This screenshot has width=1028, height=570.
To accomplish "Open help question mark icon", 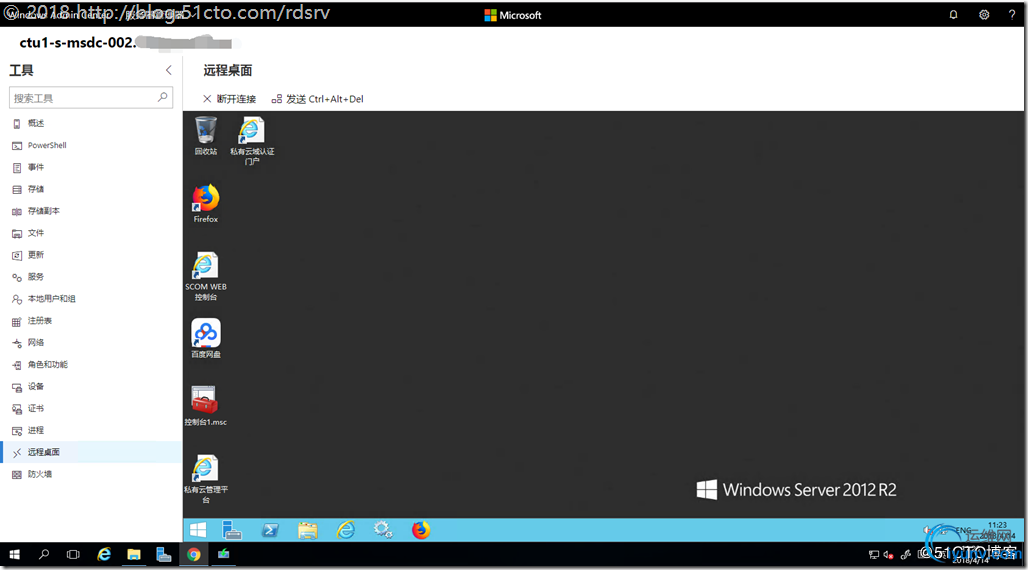I will [1012, 14].
